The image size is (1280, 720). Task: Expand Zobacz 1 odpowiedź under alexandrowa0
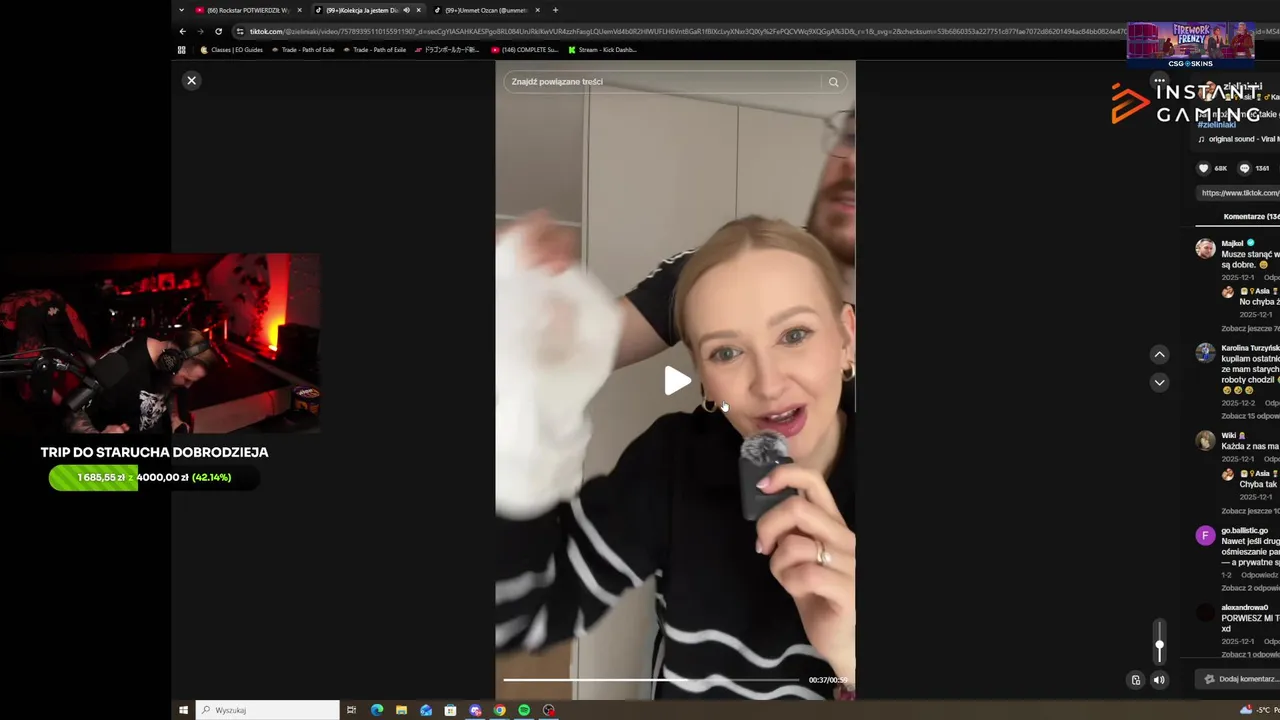1250,654
